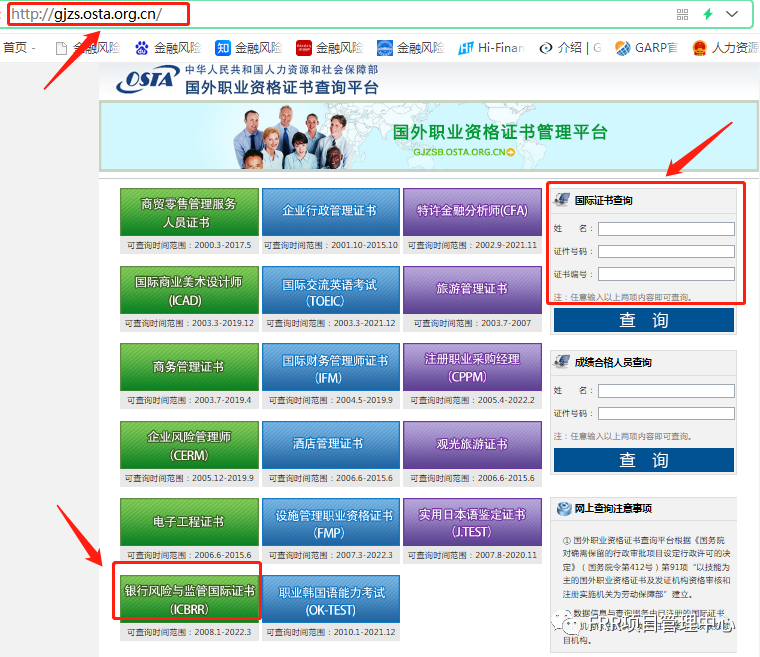Click the 国外职业资格证书管理平台 banner
760x657 pixels.
click(418, 139)
